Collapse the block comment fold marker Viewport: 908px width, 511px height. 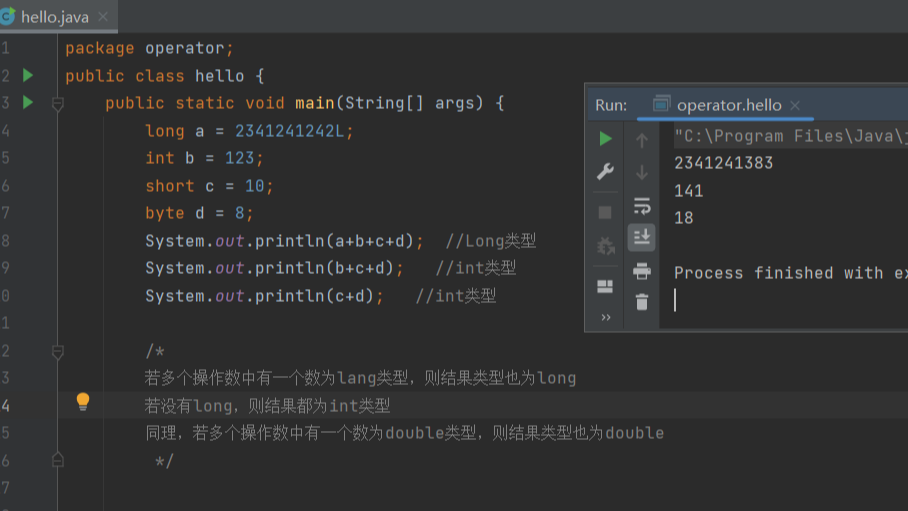click(58, 352)
